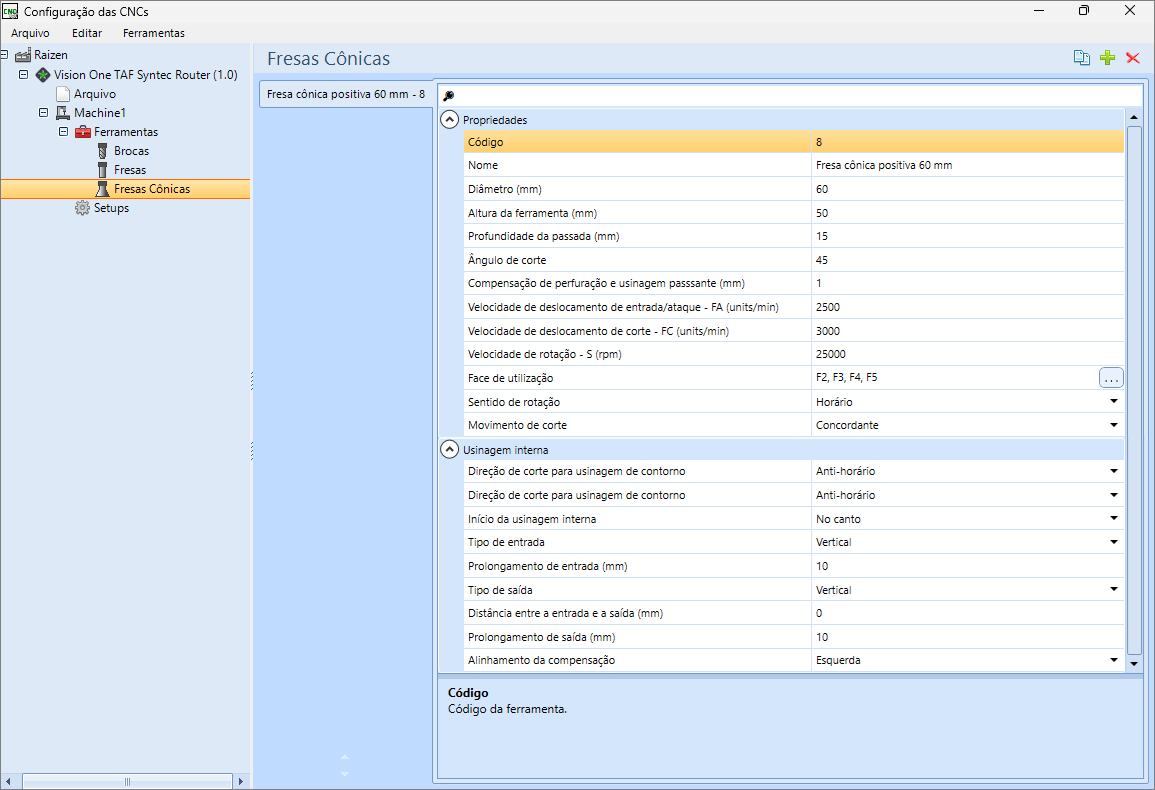
Task: Edit the FC cutting speed value 3000
Action: tap(968, 331)
